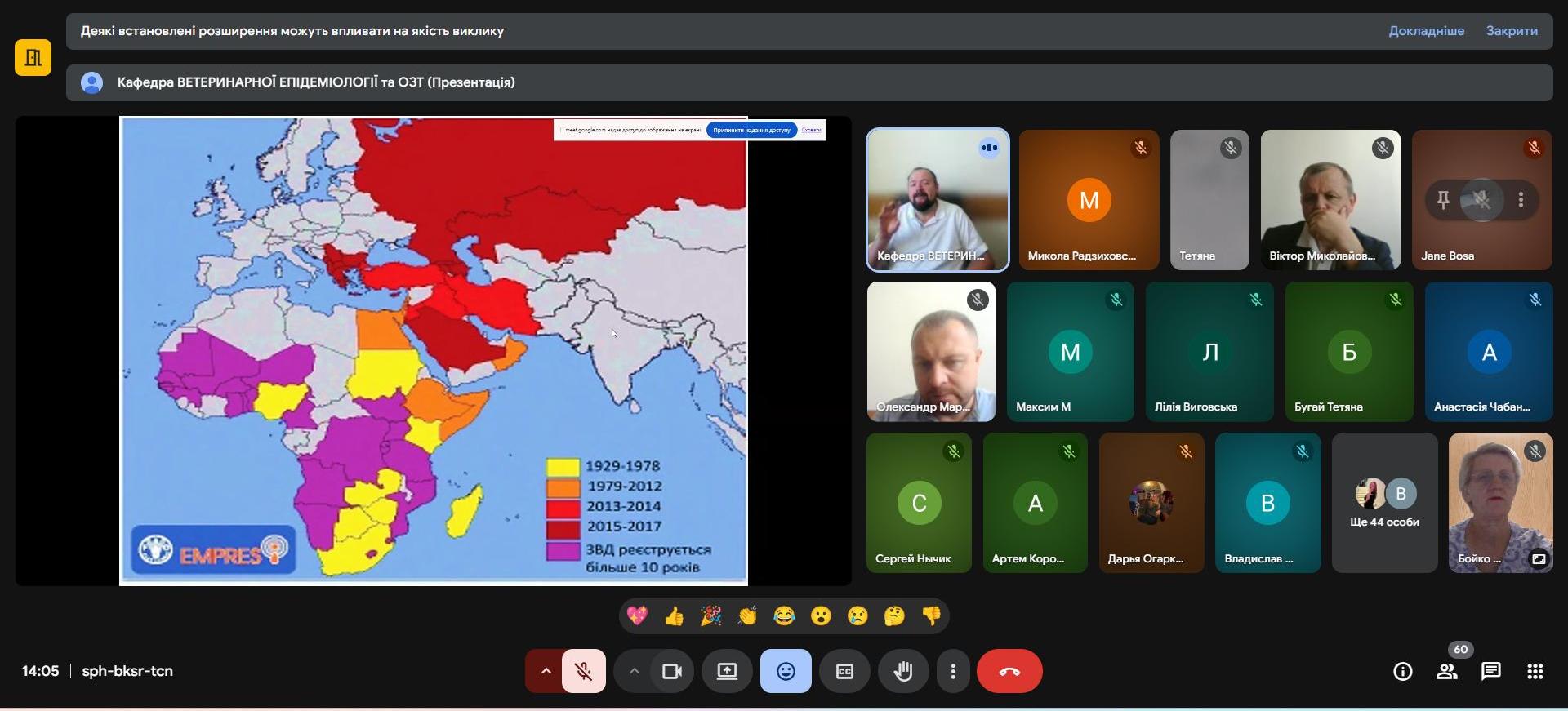
Task: Select Владислав participant tile
Action: coord(1267,503)
